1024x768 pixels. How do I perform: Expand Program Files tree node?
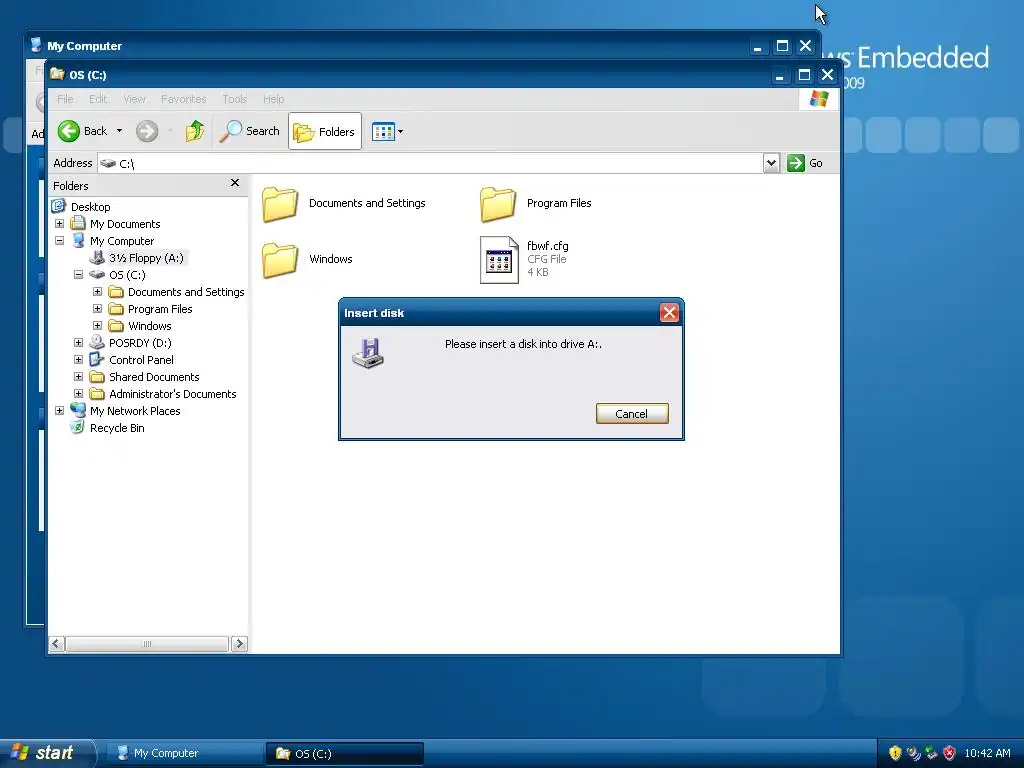pyautogui.click(x=97, y=308)
